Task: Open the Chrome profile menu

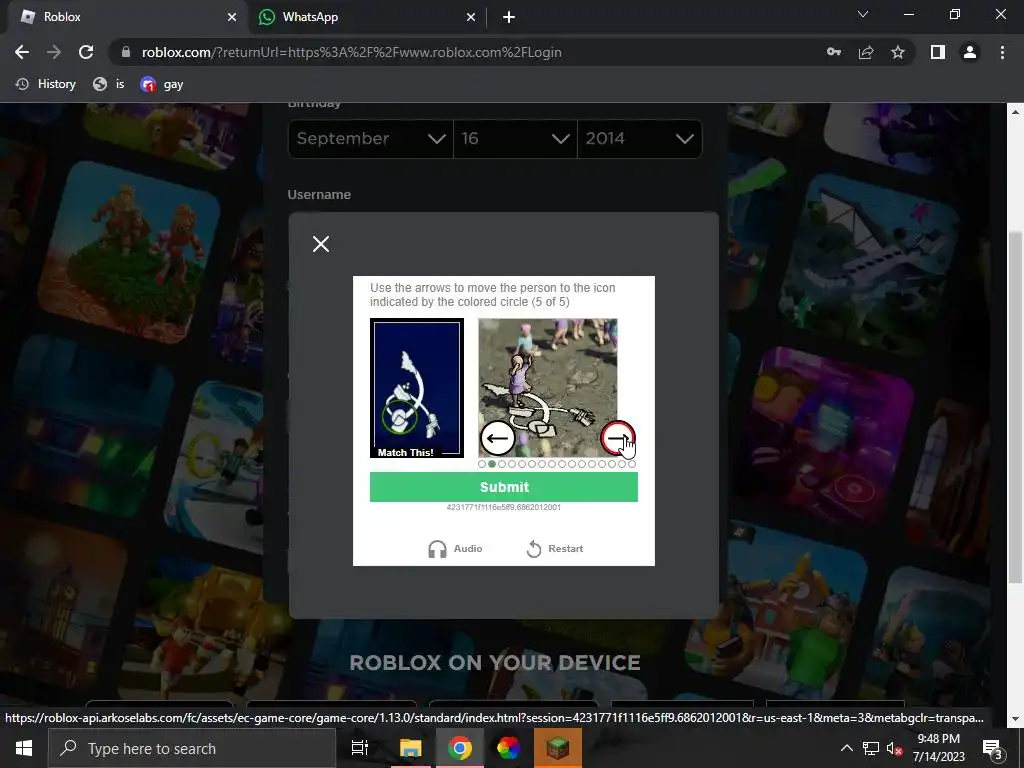Action: (x=970, y=52)
